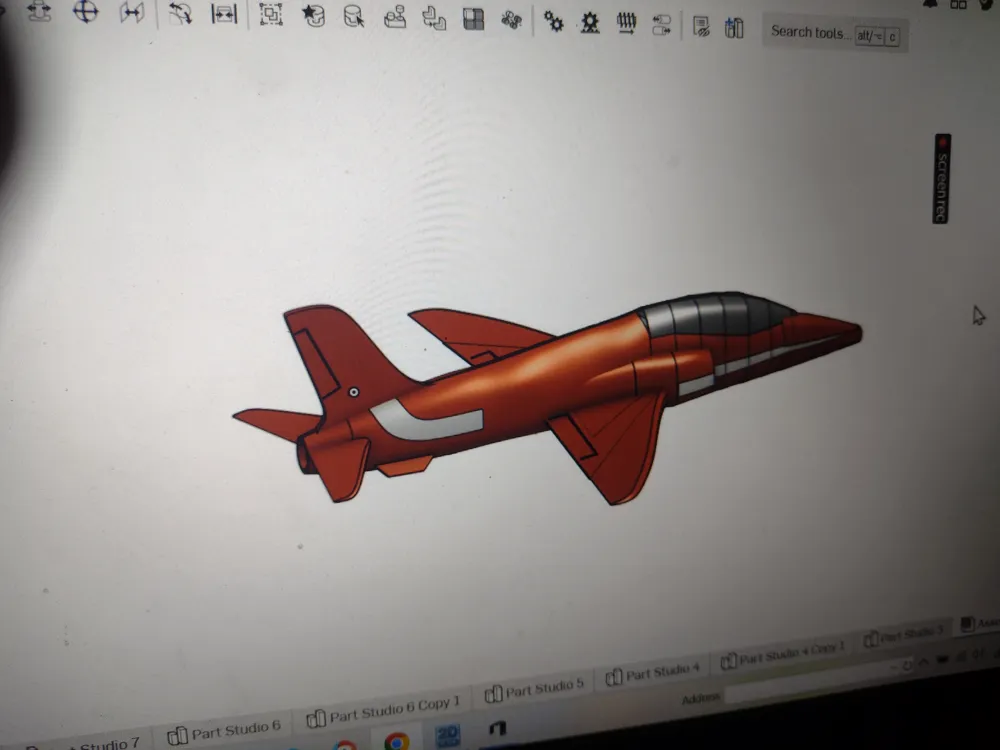Select the curved-arrows replace face tool
The width and height of the screenshot is (1000, 750).
180,13
